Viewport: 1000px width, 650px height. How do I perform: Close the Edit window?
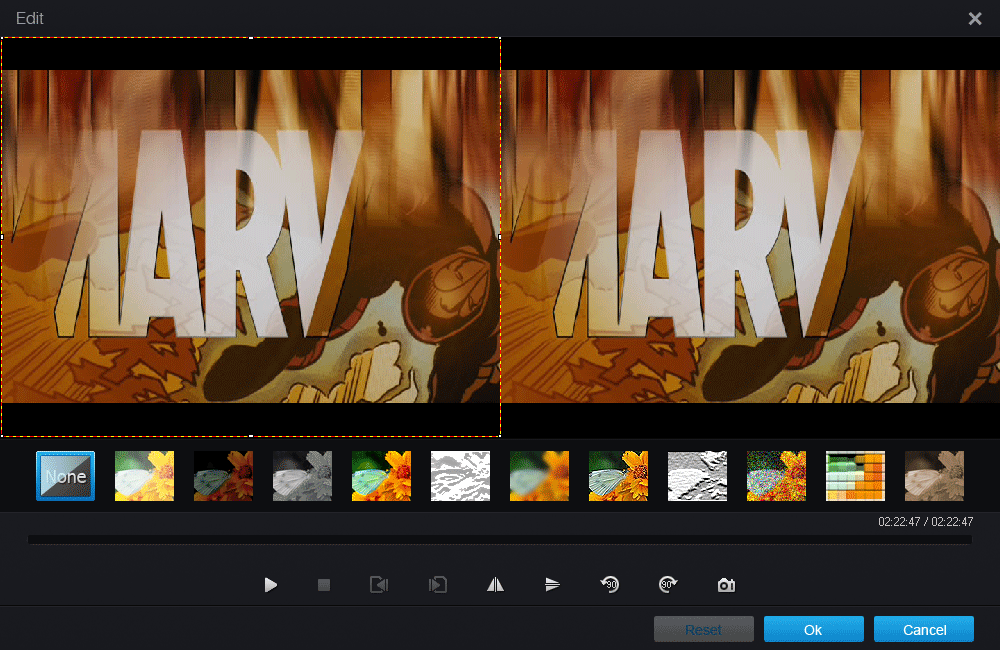click(x=975, y=18)
